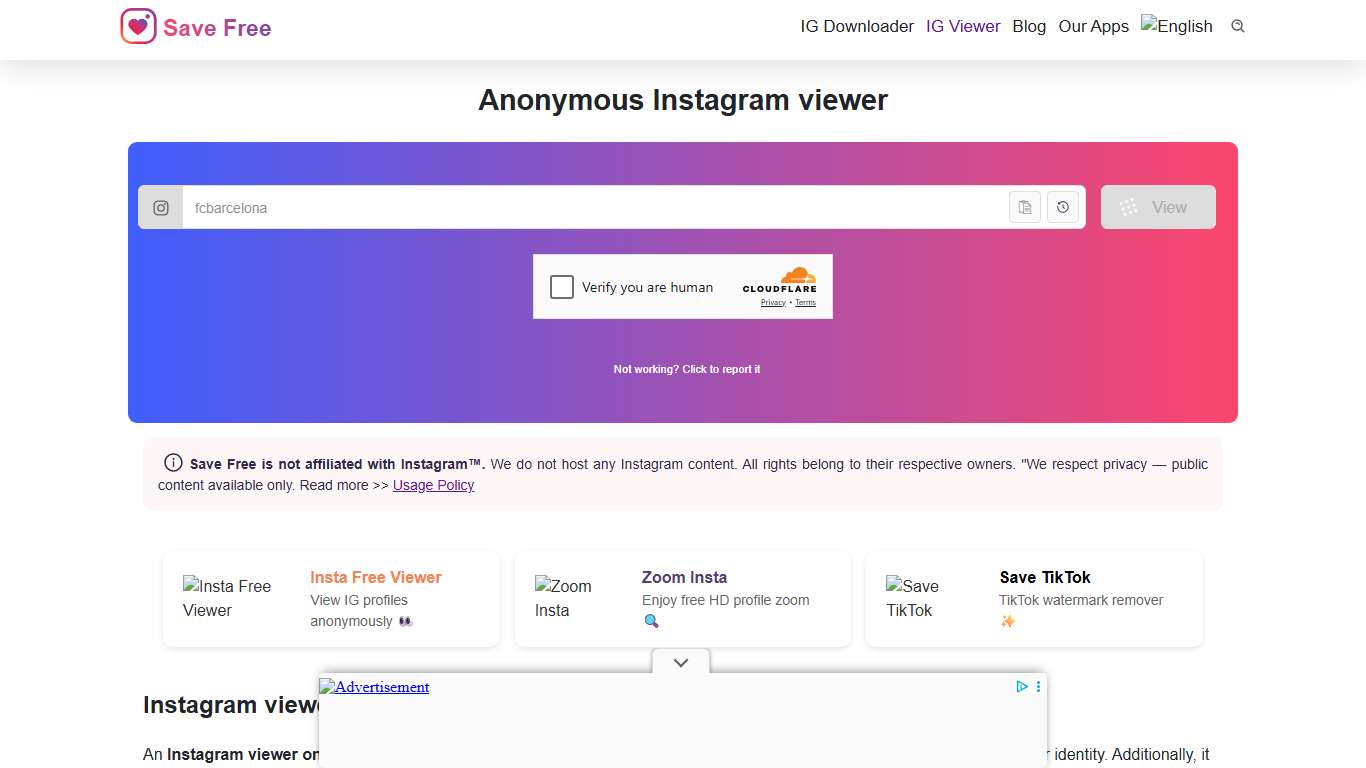This screenshot has height=768, width=1366.
Task: Click the search history icon next to paste
Action: (1062, 207)
